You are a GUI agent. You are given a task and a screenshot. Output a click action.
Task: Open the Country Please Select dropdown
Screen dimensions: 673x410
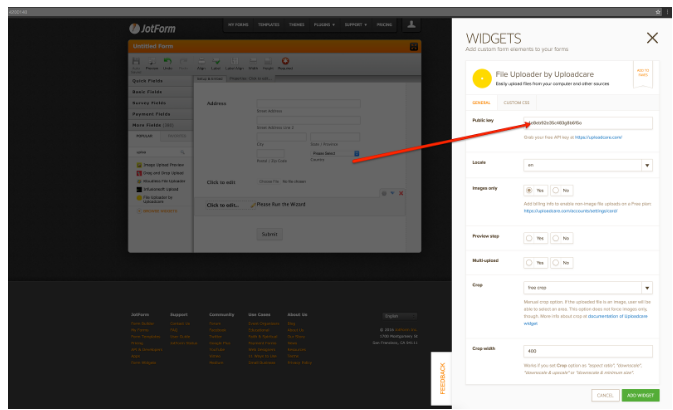coord(335,153)
